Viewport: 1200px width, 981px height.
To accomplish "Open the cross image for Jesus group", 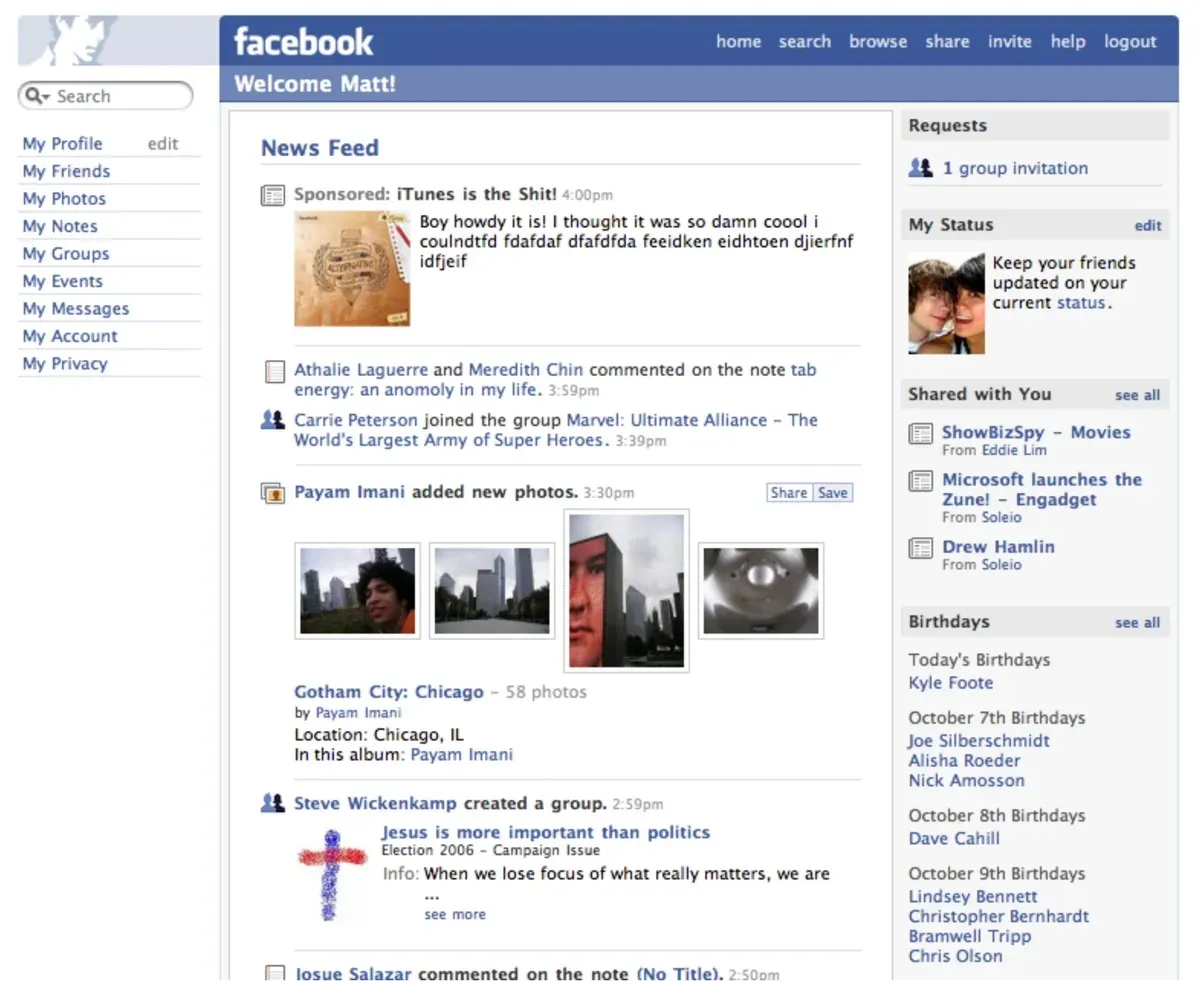I will pyautogui.click(x=333, y=876).
